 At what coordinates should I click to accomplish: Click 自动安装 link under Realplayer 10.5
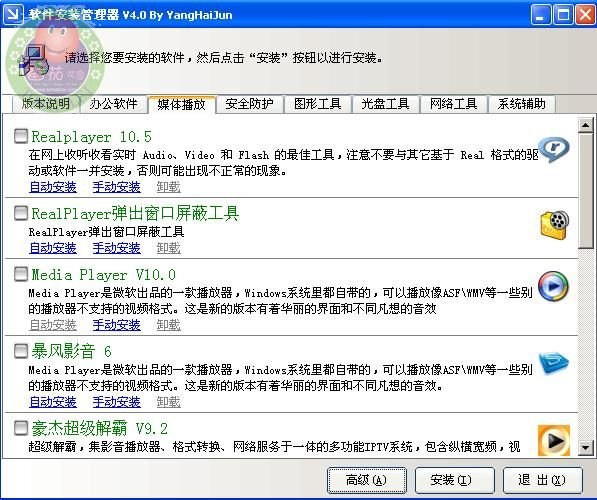pos(53,187)
